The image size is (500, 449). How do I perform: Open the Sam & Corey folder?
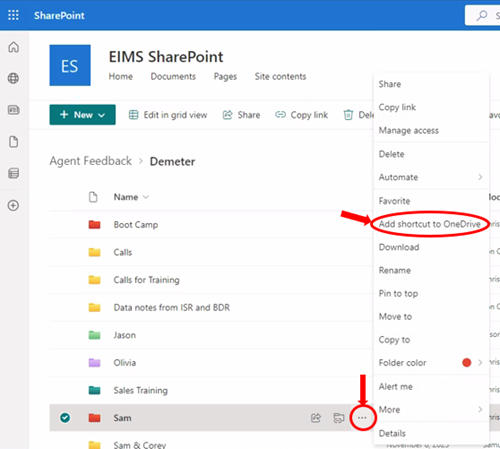140,445
